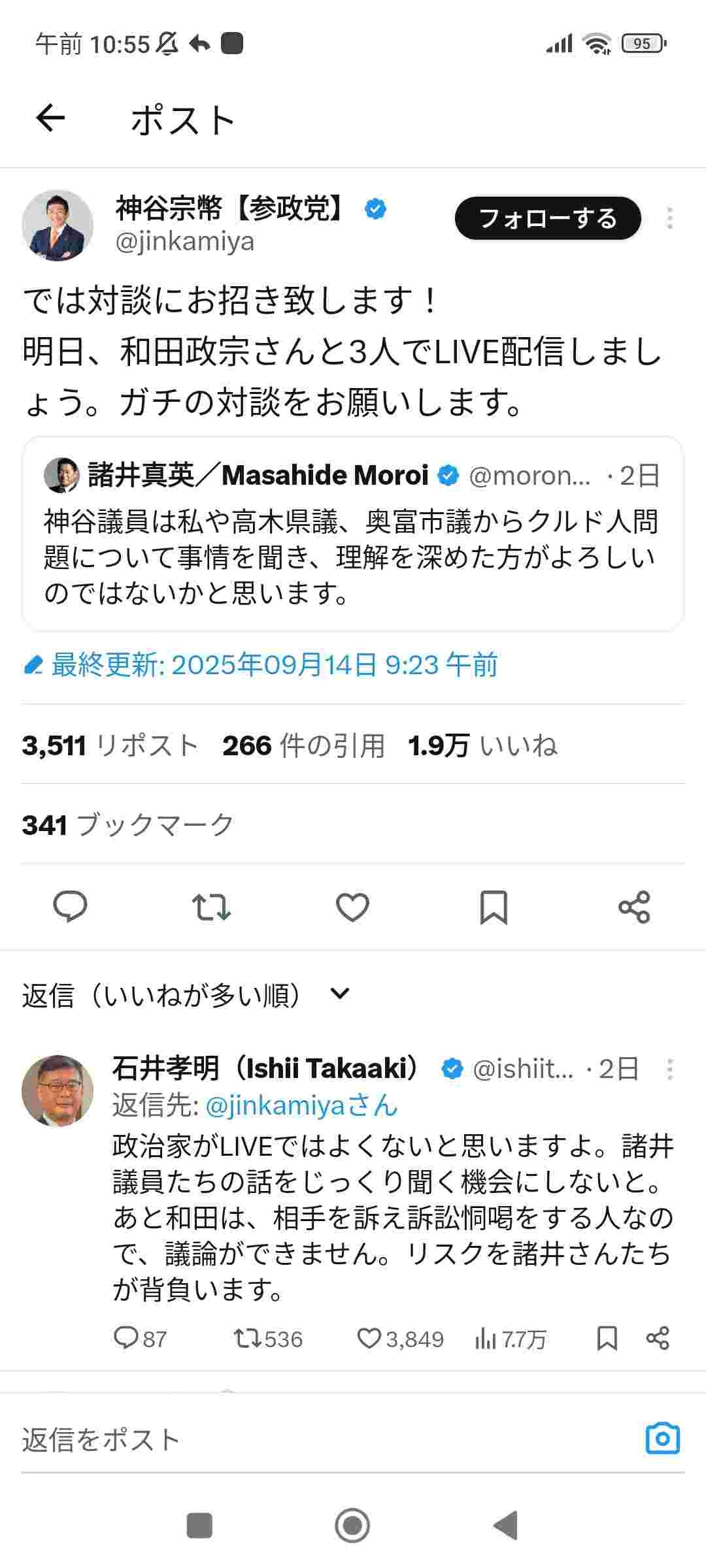The height and width of the screenshot is (1568, 706).
Task: Bookmark the main post
Action: 494,907
